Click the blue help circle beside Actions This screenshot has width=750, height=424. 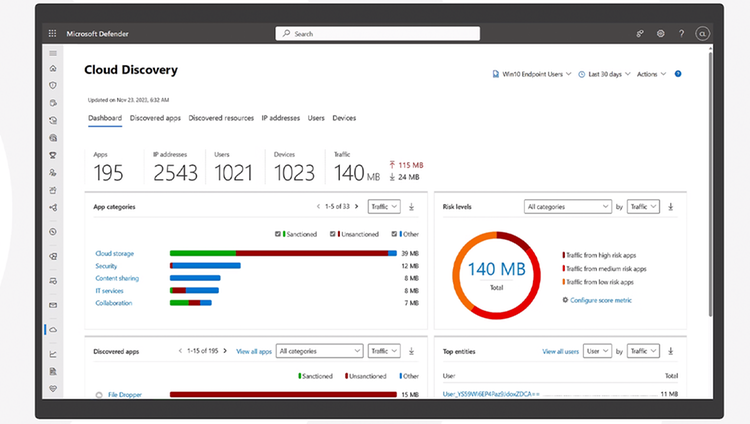tap(678, 74)
